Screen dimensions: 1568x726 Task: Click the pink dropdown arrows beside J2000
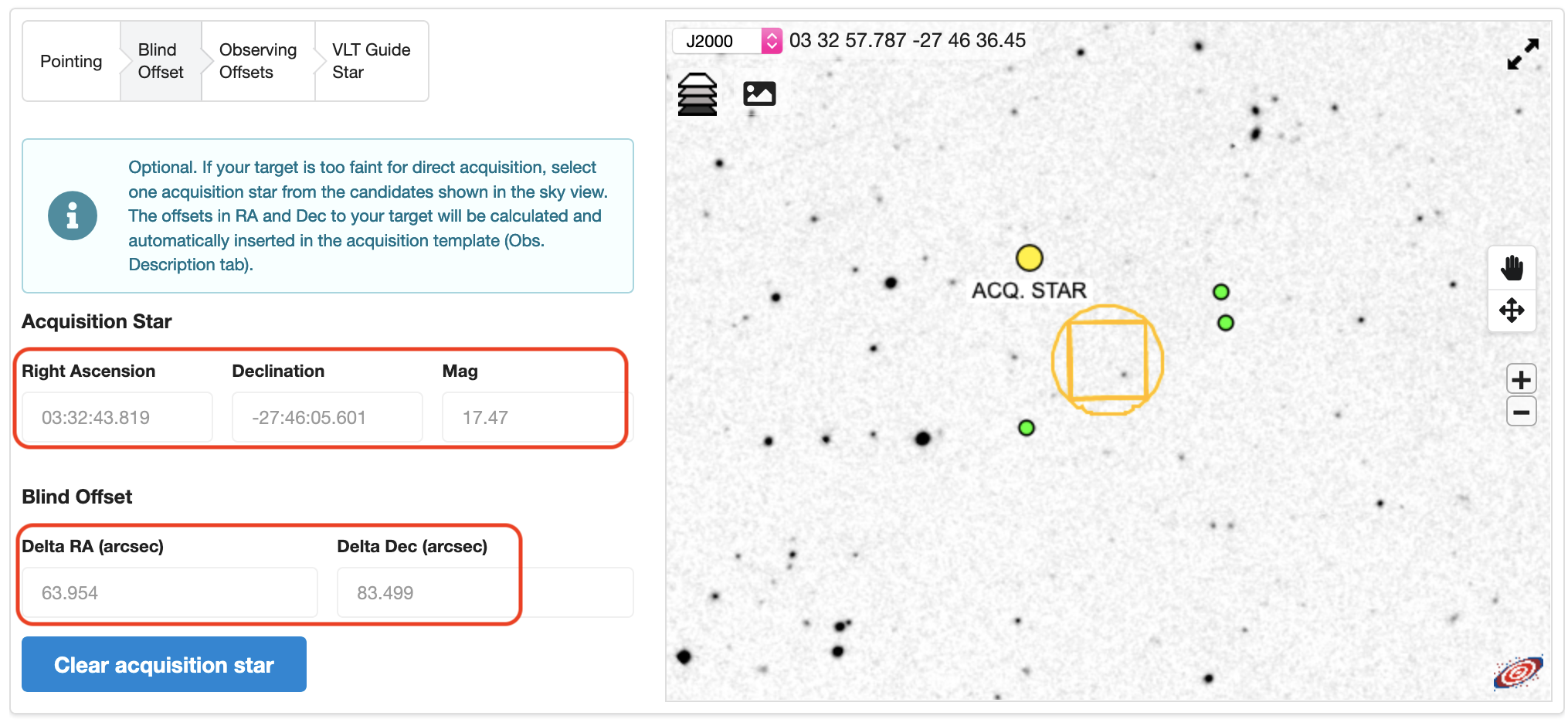pyautogui.click(x=772, y=41)
